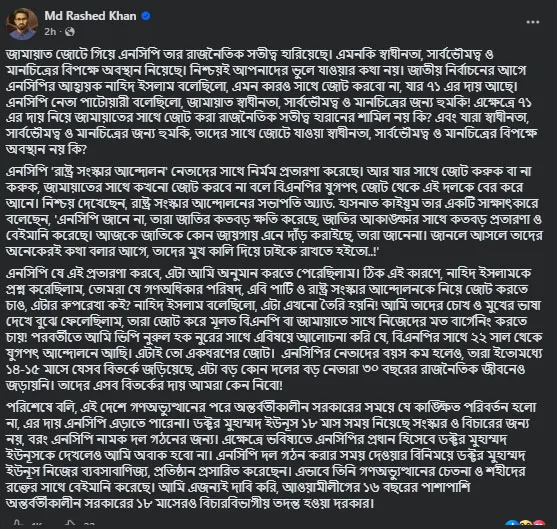Viewport: 557px width, 529px height.
Task: Click the blue Like reaction emoji
Action: [x=512, y=525]
